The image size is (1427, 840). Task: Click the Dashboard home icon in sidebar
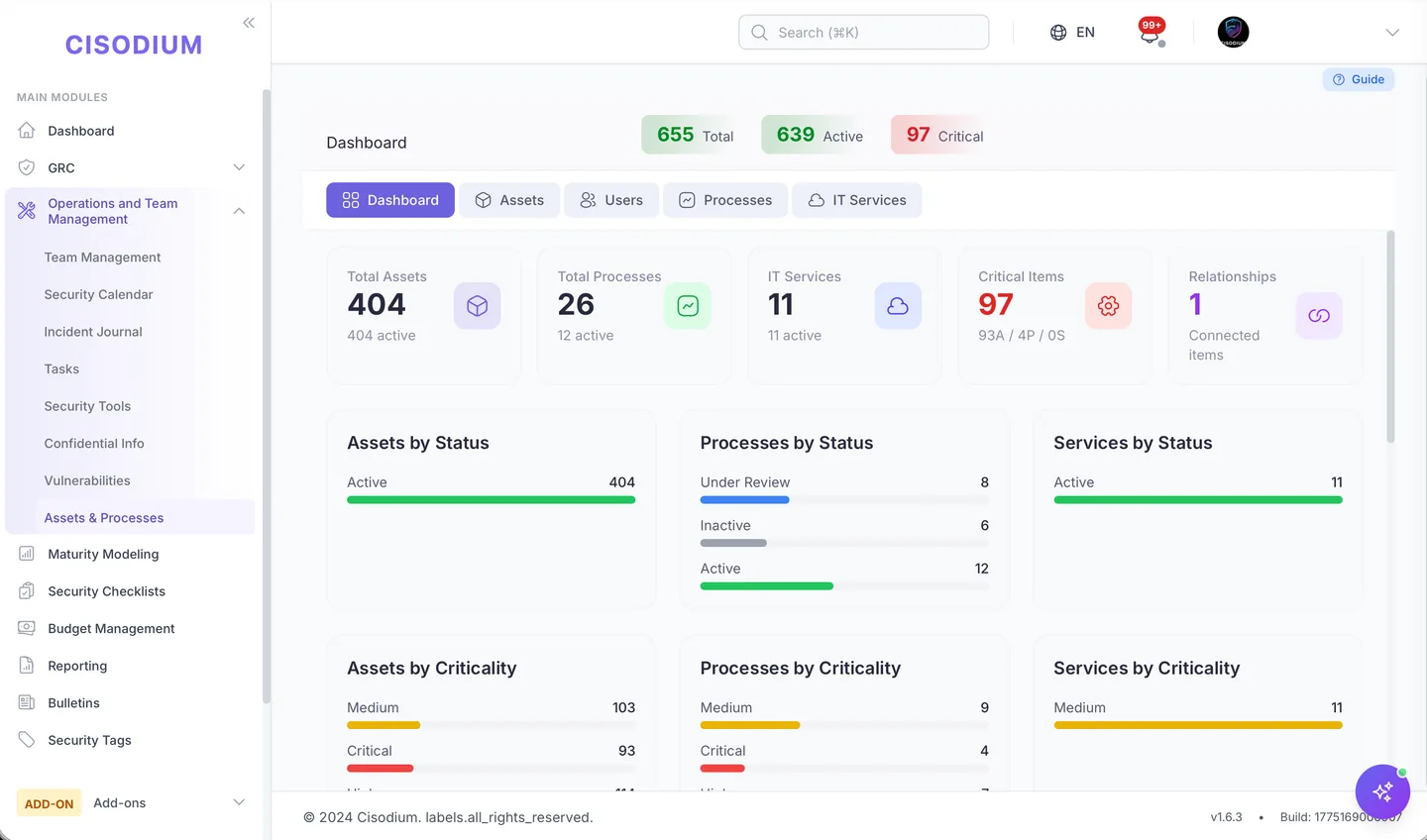click(27, 131)
